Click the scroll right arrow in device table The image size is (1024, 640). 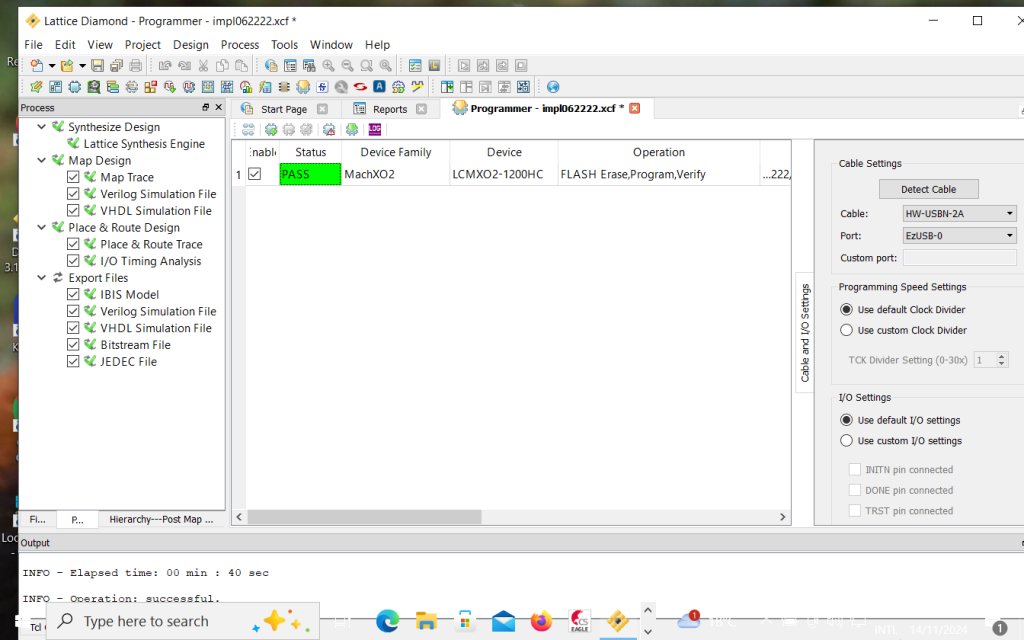click(x=782, y=517)
